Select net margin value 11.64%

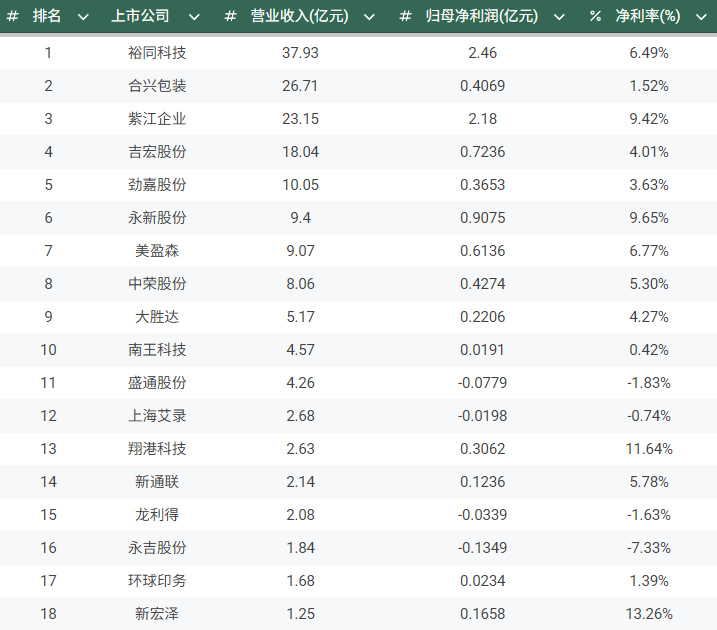(x=648, y=448)
